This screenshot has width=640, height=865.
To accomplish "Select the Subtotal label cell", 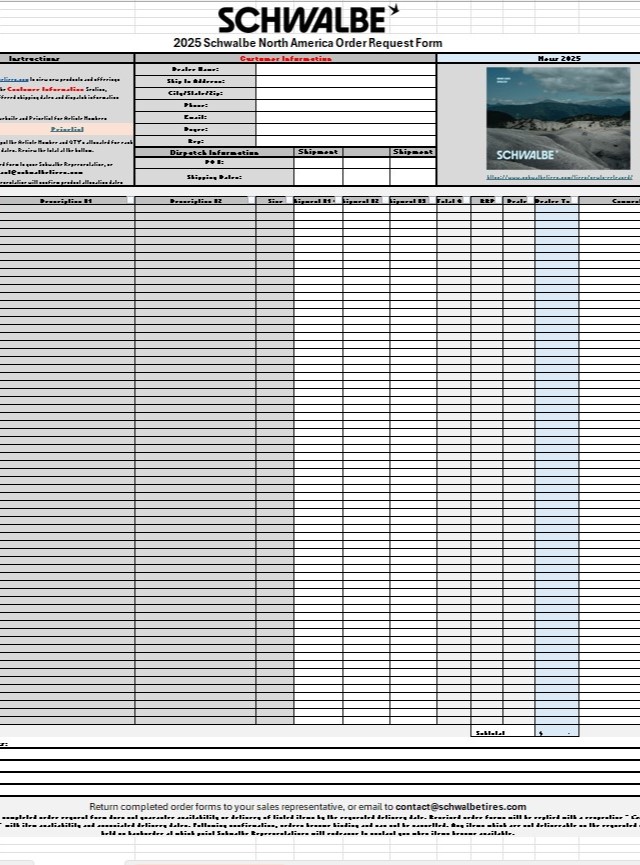I will point(503,733).
